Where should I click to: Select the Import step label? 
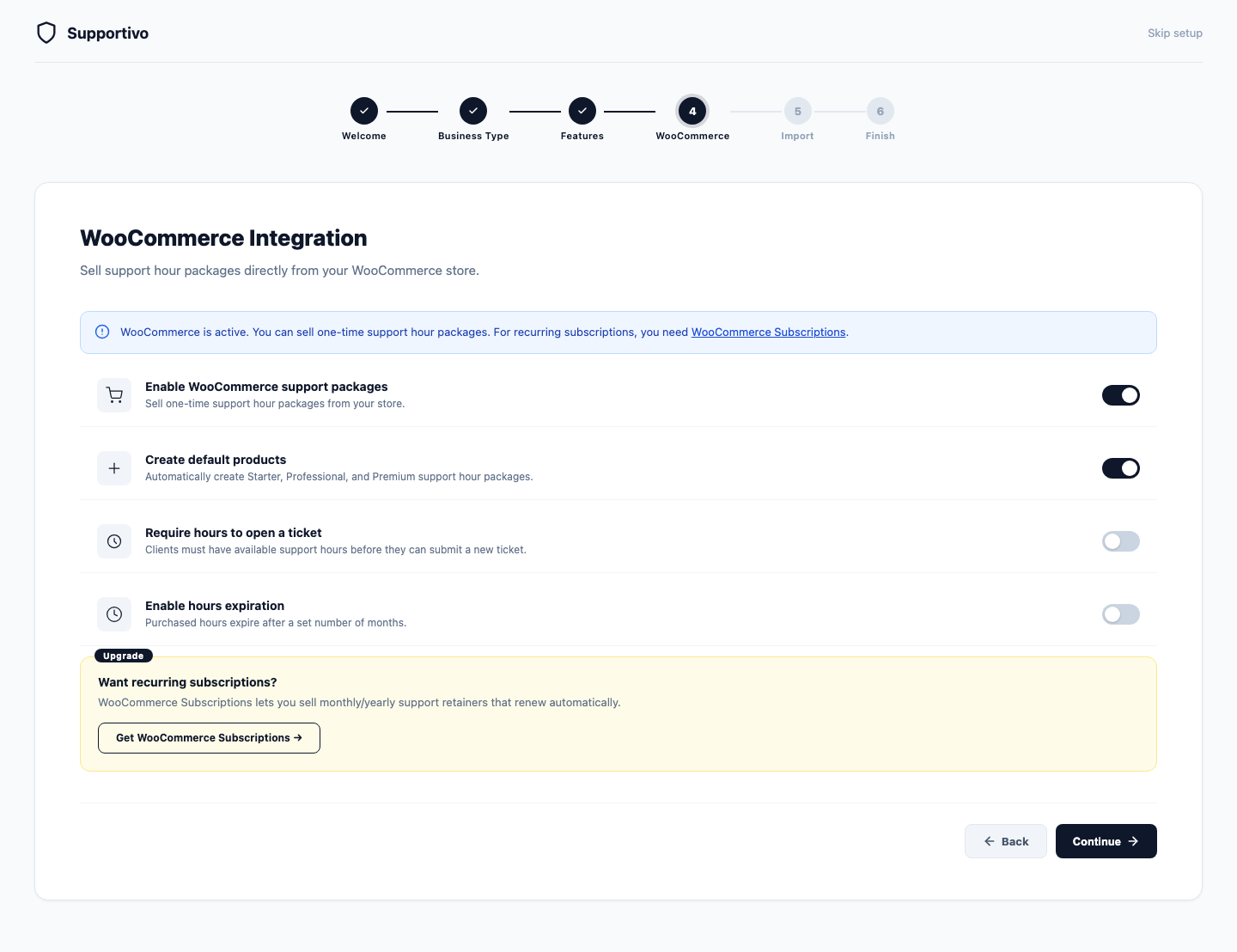[x=797, y=136]
